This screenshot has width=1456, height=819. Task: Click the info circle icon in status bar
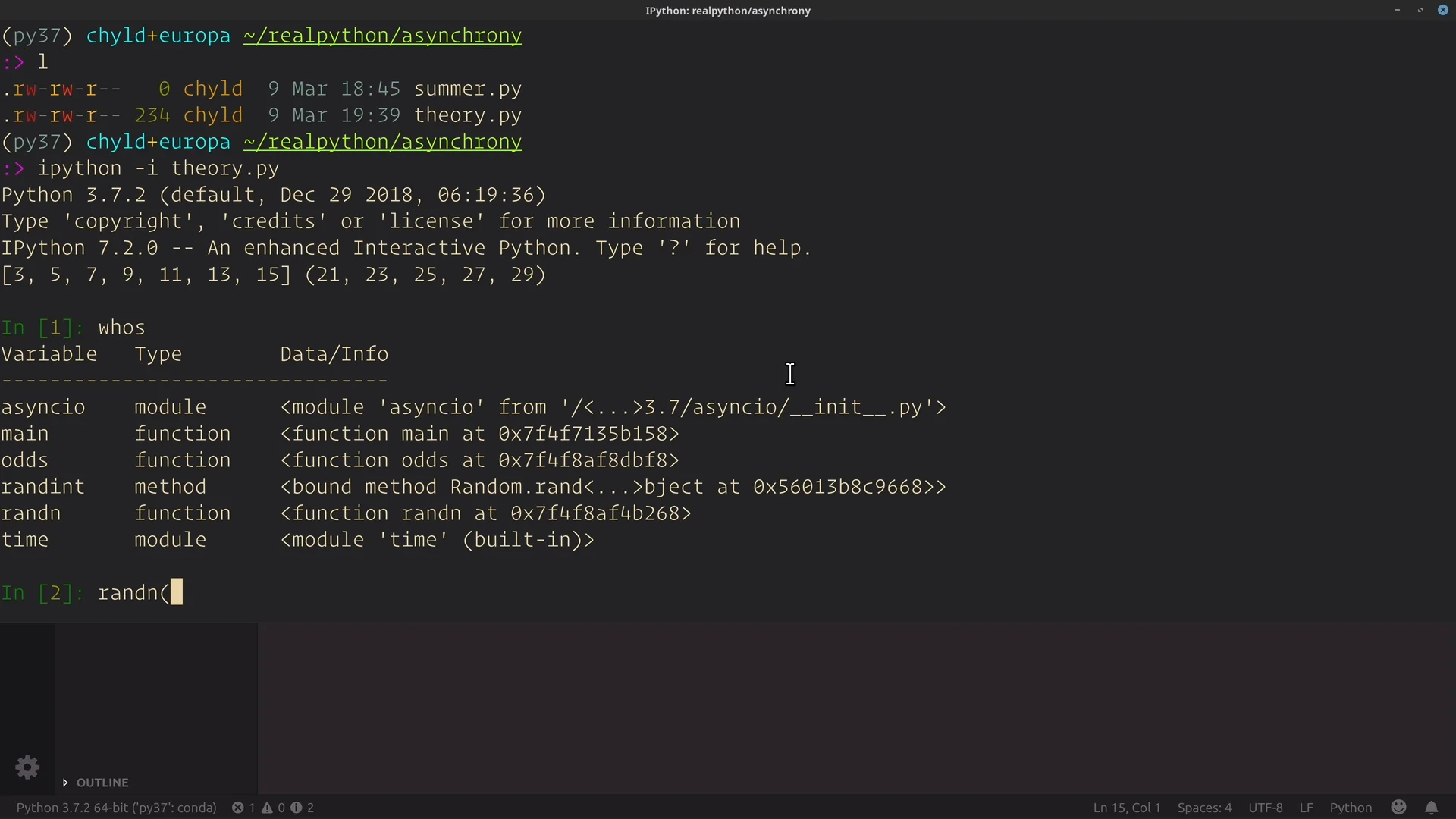coord(297,808)
